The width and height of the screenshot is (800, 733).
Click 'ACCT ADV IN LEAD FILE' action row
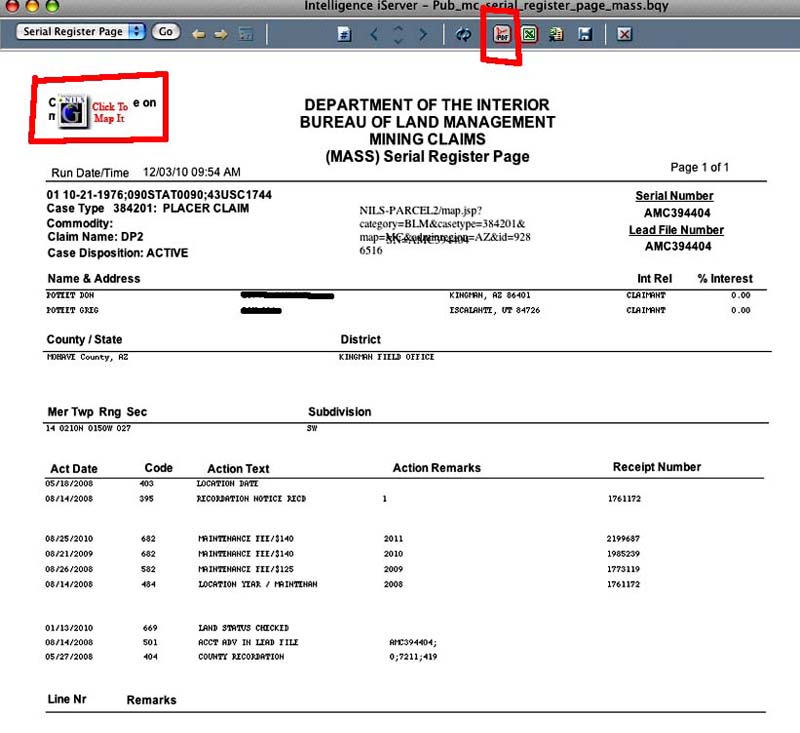click(x=248, y=643)
